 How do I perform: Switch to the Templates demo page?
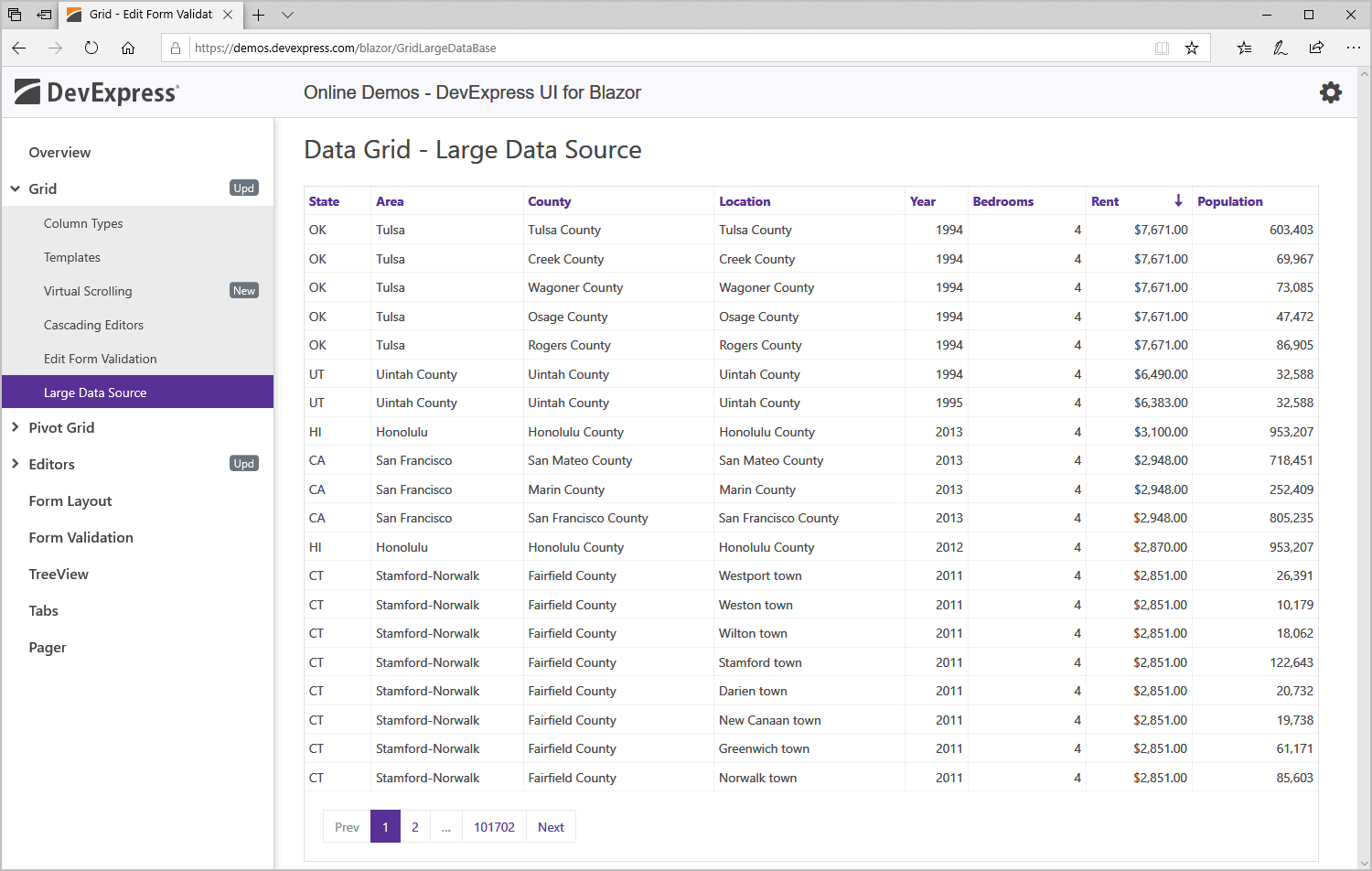tap(71, 257)
